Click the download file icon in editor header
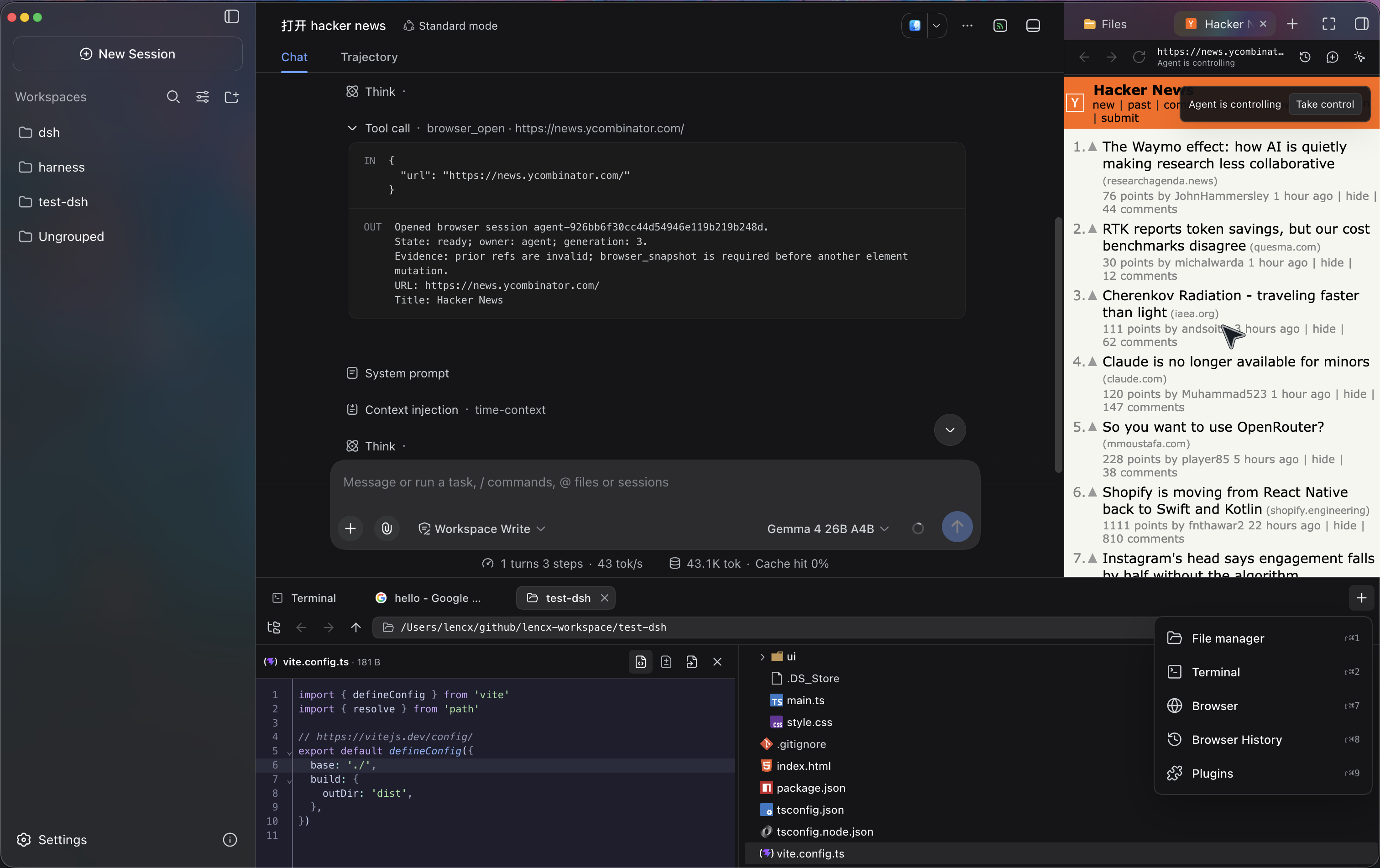 pyautogui.click(x=666, y=662)
